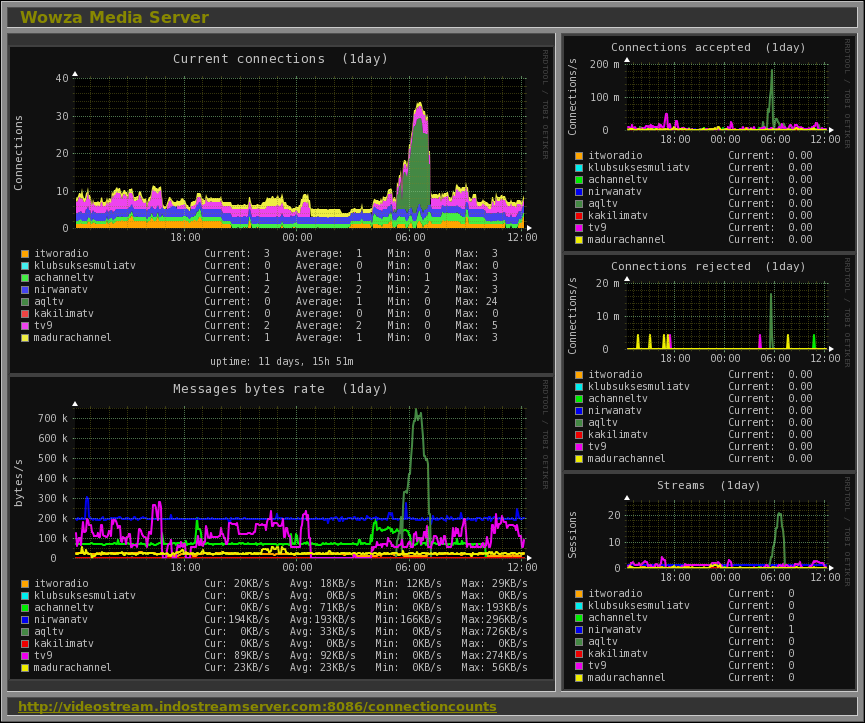Click magenta tv9 swatch in Streams legend
Viewport: 865px width, 723px height.
click(579, 665)
